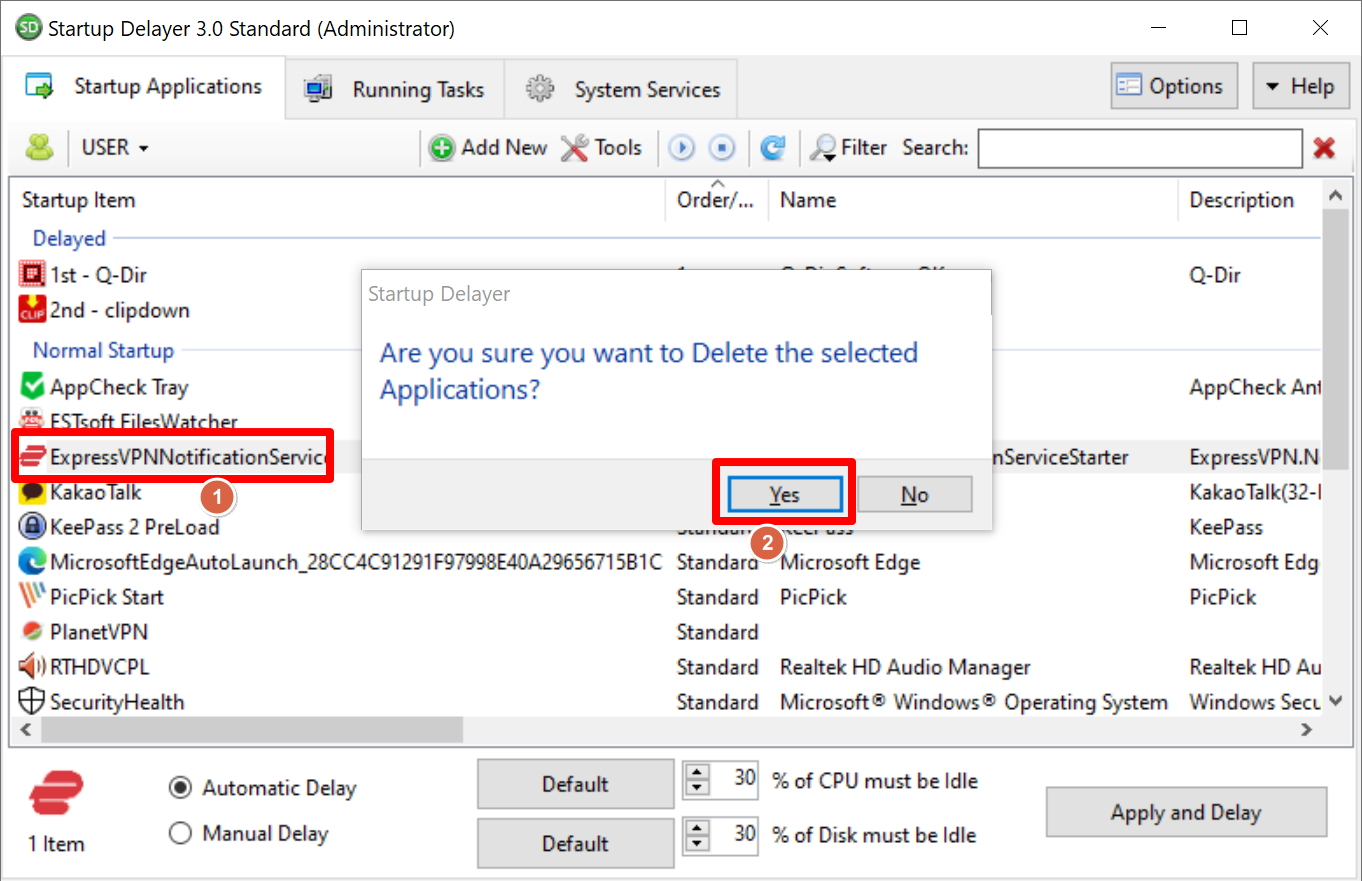Click the "Normal Startup" group header
Viewport: 1362px width, 881px height.
coord(103,351)
